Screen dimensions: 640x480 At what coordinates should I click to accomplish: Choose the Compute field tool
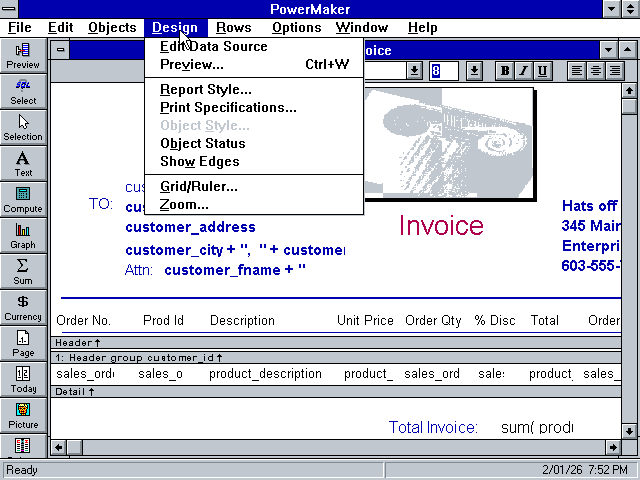coord(23,199)
